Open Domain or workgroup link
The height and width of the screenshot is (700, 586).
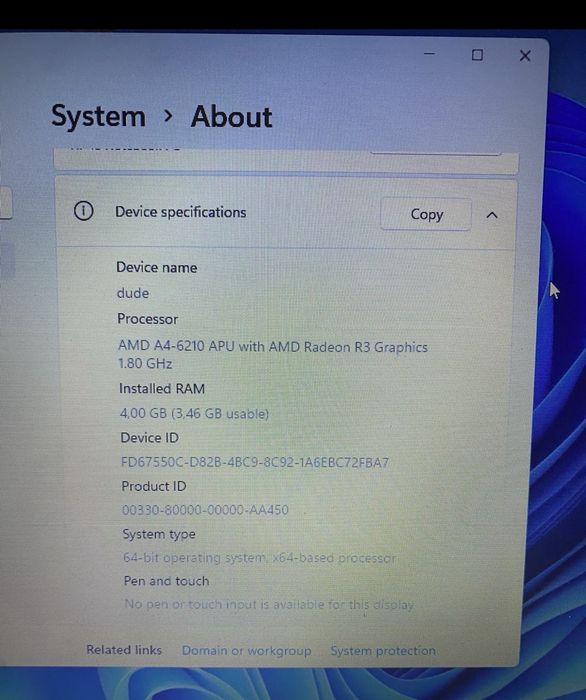(246, 650)
